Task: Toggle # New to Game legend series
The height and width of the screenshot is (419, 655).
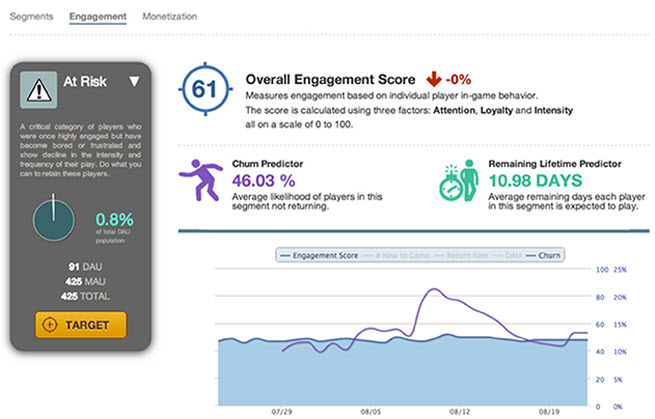Action: (x=397, y=255)
